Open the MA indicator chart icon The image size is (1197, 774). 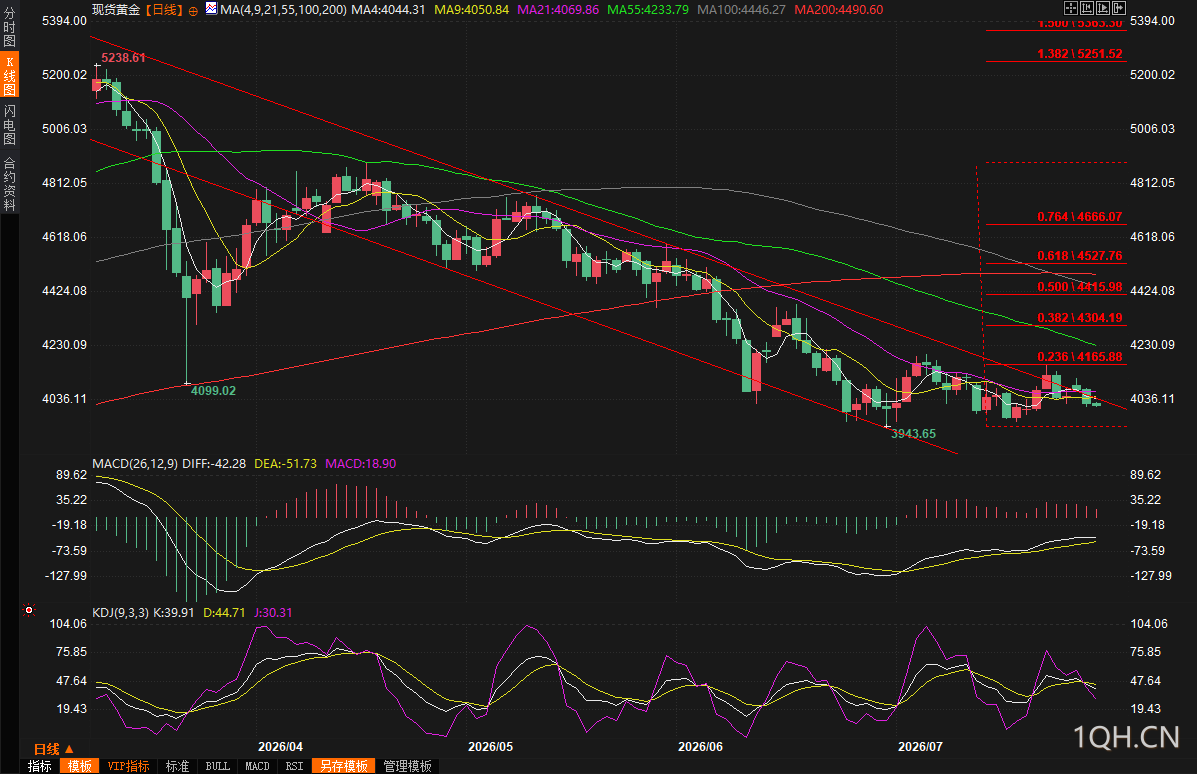pos(211,8)
